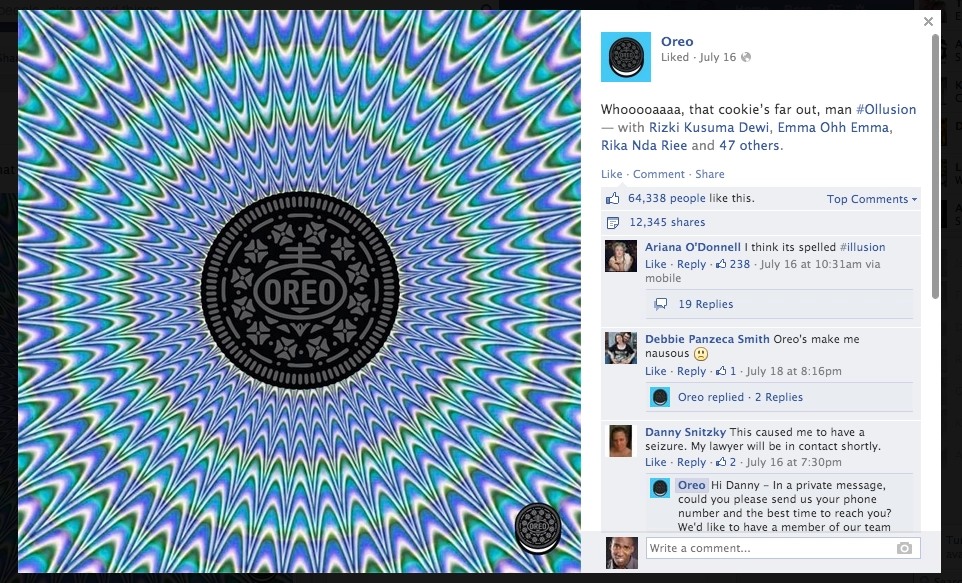Close the photo viewer
The width and height of the screenshot is (962, 583).
[x=928, y=21]
